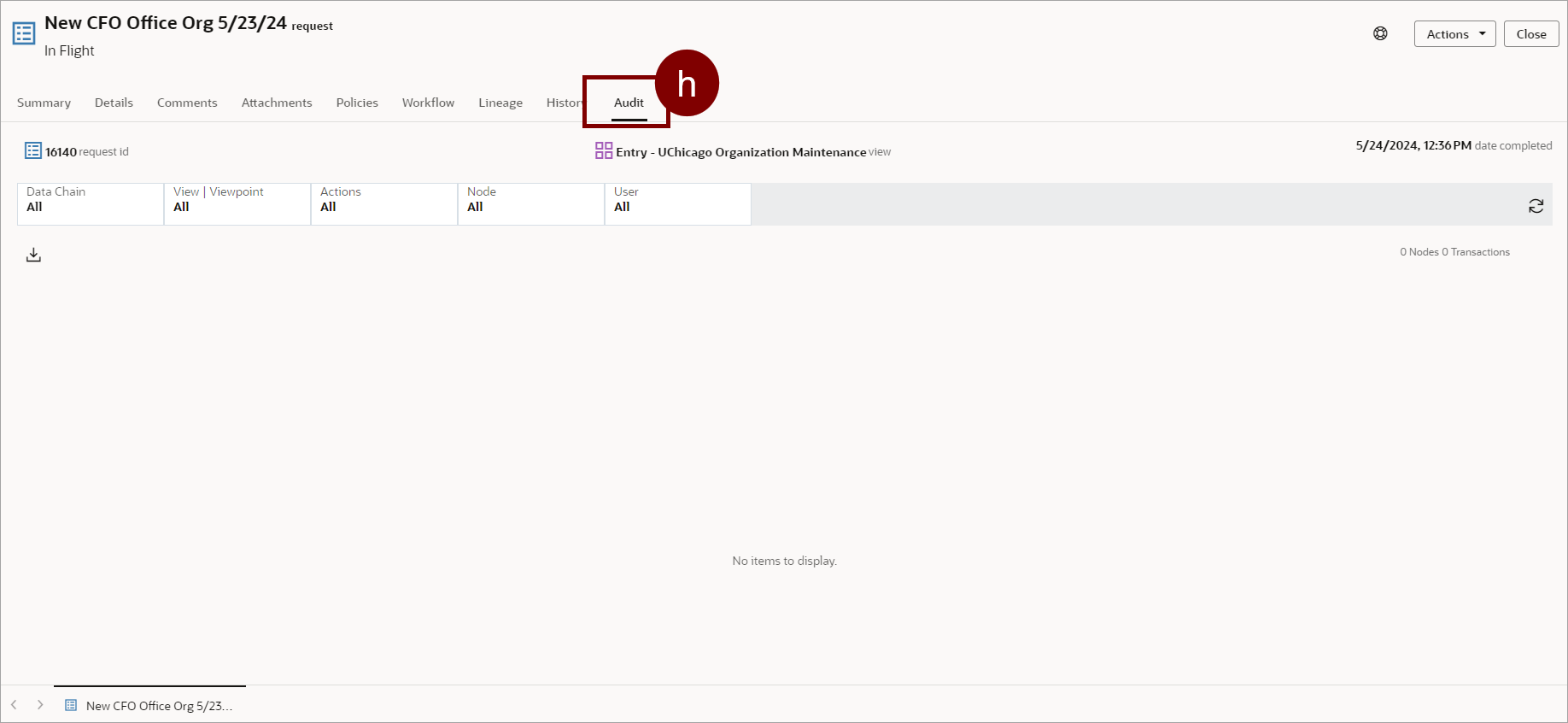Open the Actions menu button
The width and height of the screenshot is (1568, 723).
(1454, 34)
